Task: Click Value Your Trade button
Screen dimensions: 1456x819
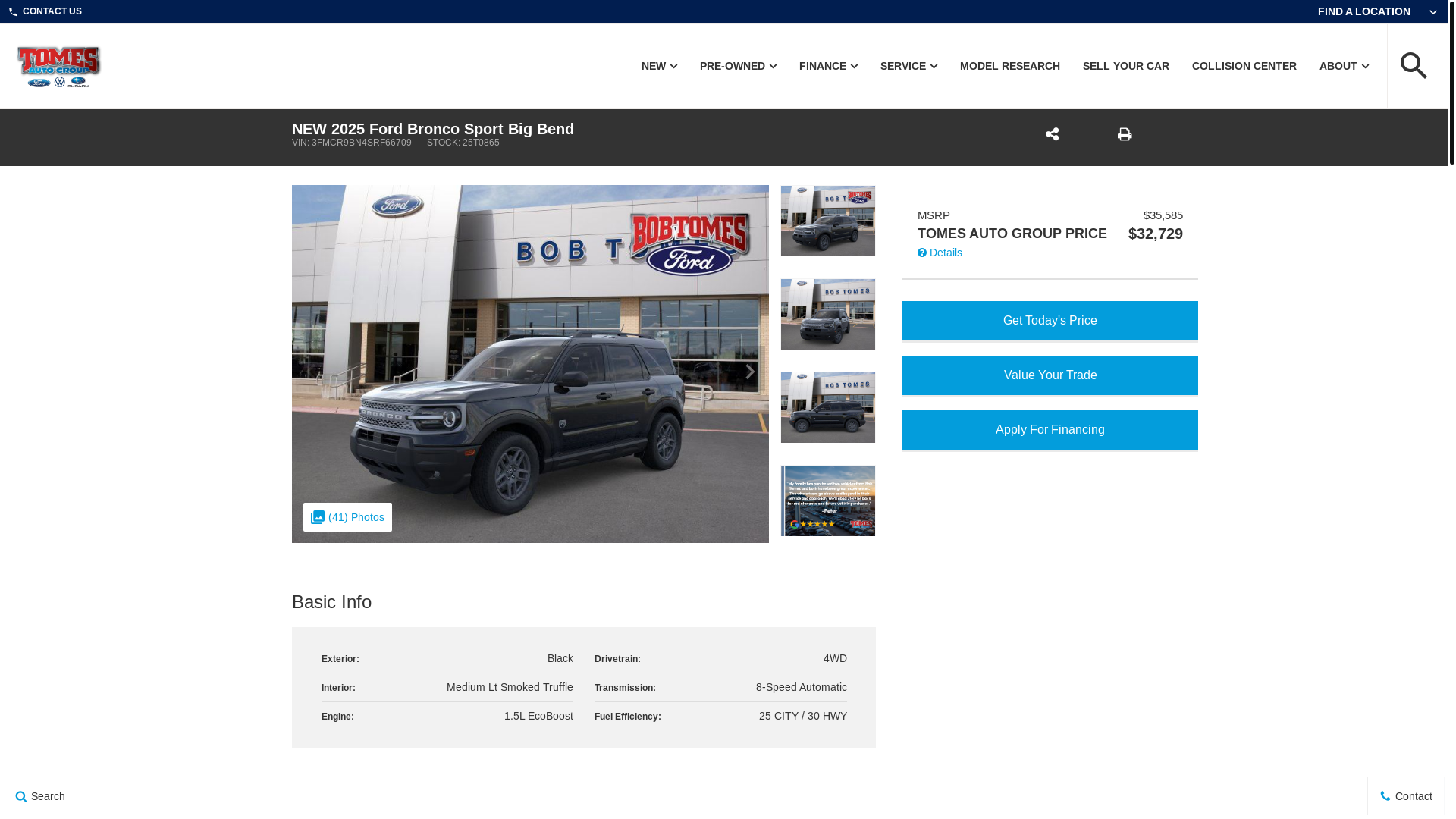Action: click(1050, 375)
